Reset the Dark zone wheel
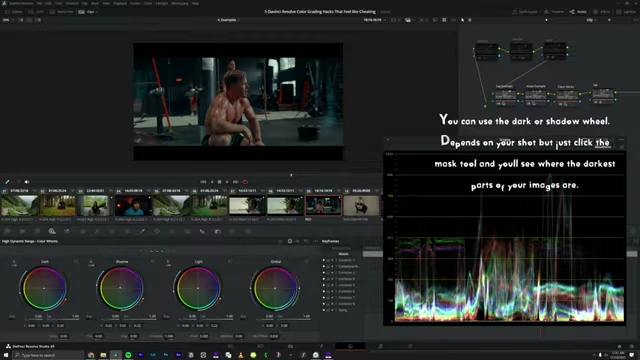The width and height of the screenshot is (640, 360). 76,262
